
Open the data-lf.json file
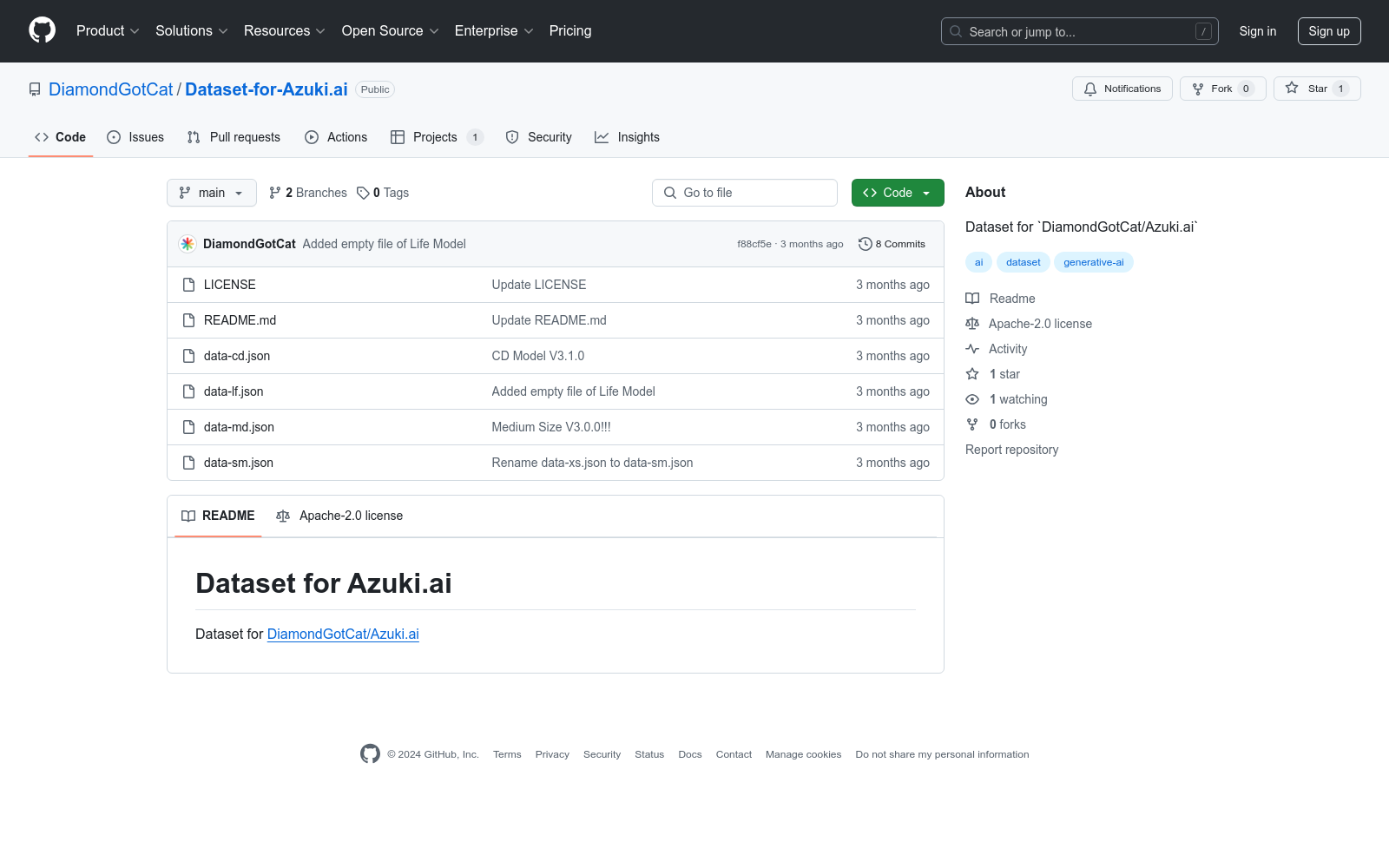click(234, 391)
